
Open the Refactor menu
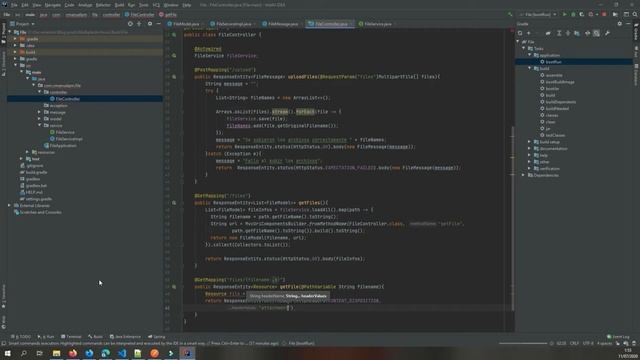pyautogui.click(x=103, y=5)
